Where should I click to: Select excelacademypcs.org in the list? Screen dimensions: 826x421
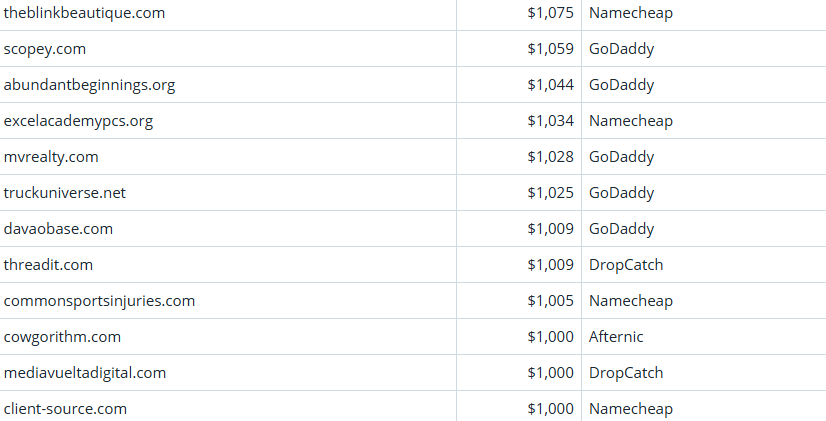pyautogui.click(x=78, y=121)
